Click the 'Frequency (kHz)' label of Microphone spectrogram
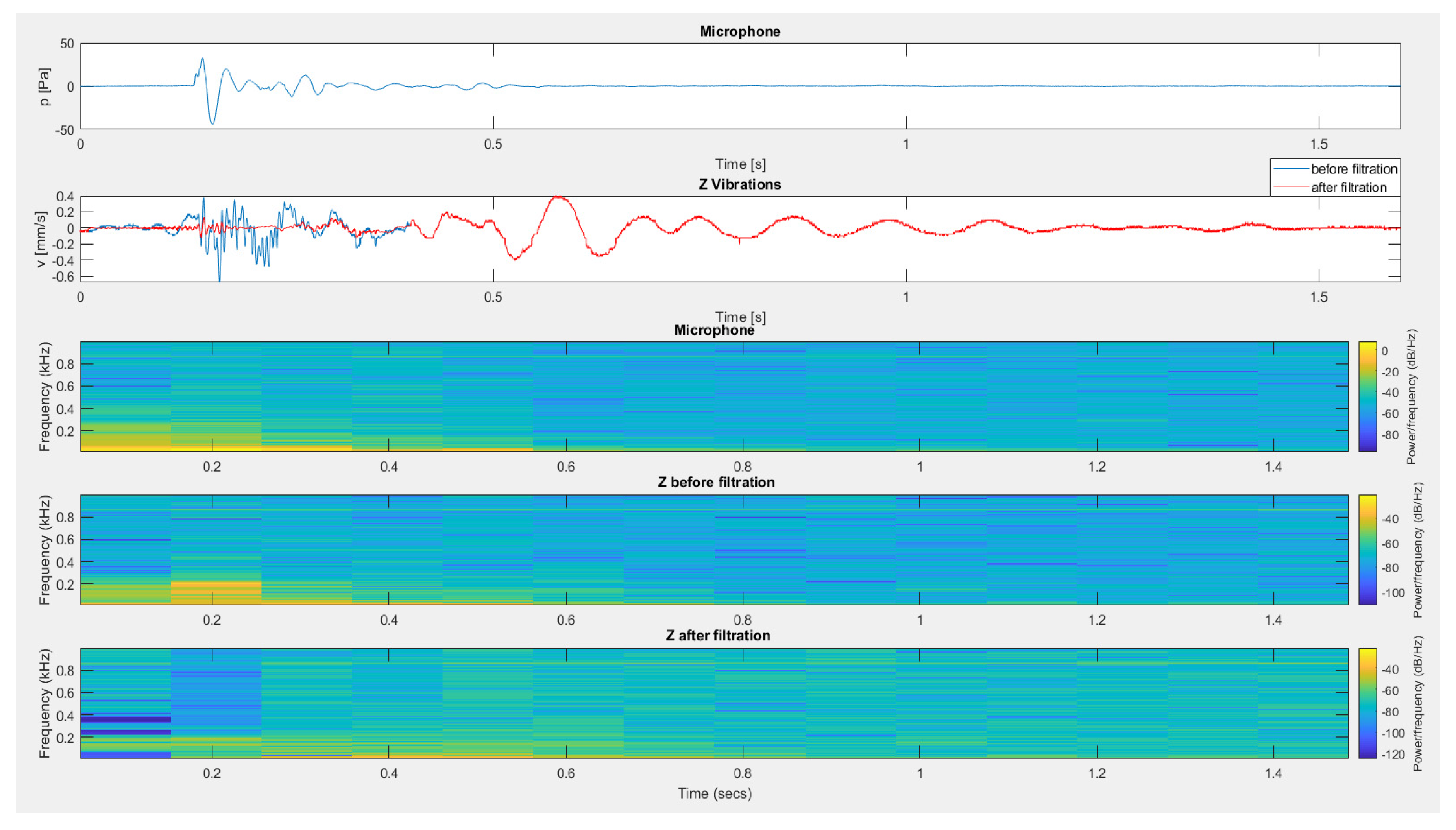The image size is (1456, 830). tap(44, 397)
